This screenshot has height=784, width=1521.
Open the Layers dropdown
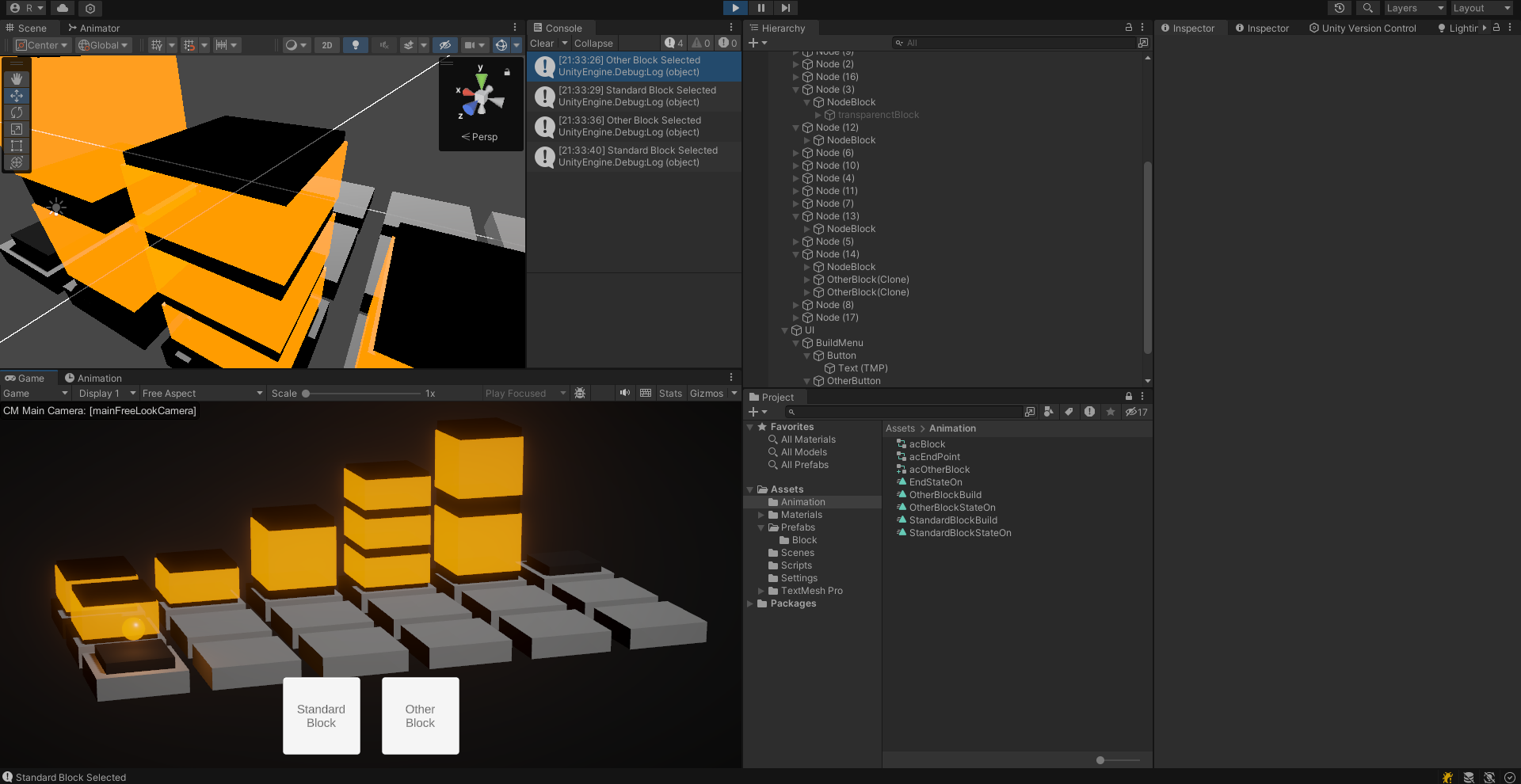click(1415, 8)
